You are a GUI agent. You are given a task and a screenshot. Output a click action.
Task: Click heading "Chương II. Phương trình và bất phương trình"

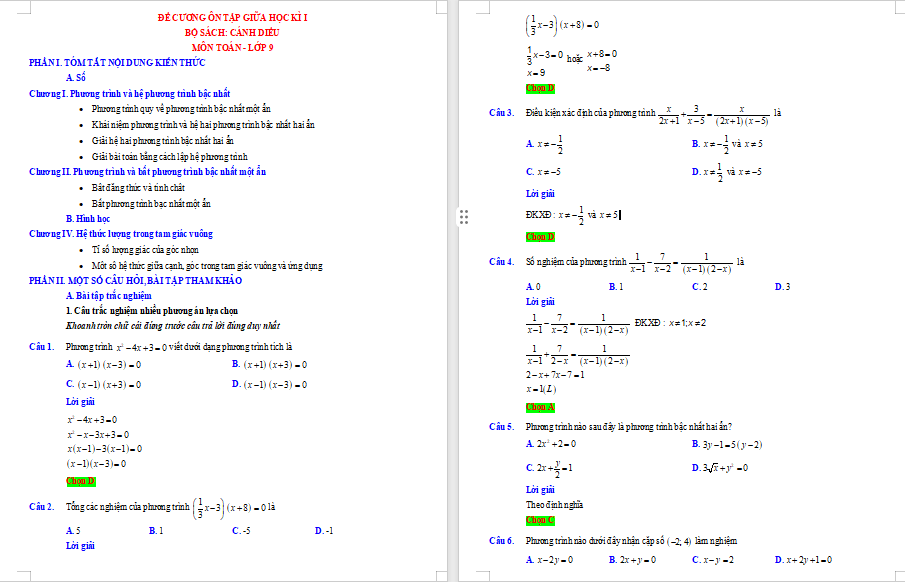tap(148, 171)
